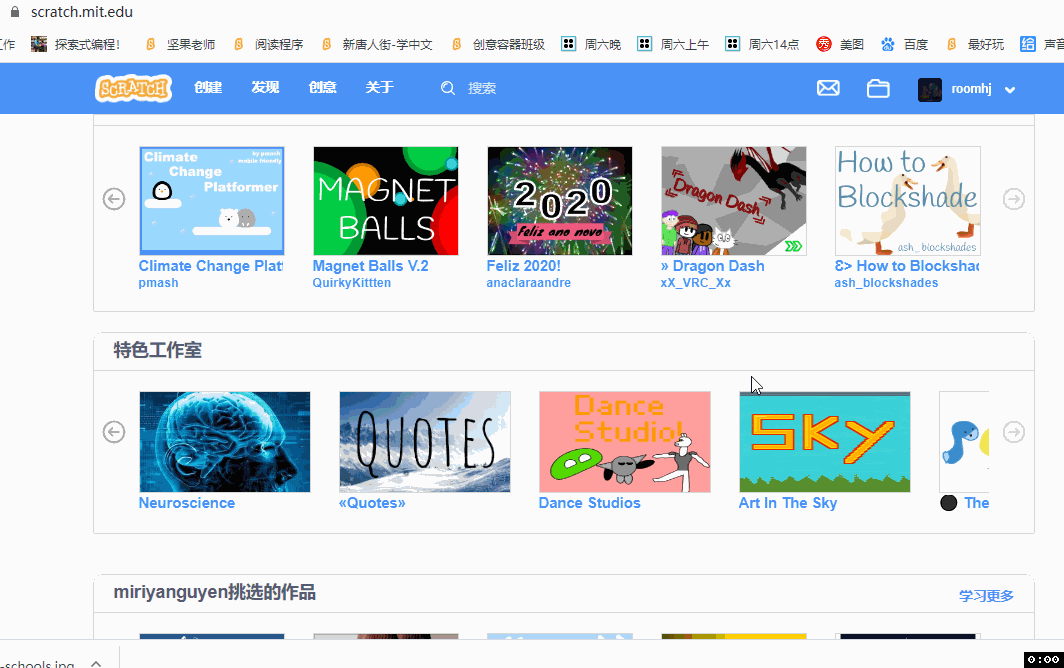Open the 2020 Feliz ano novo thumbnail
1064x668 pixels.
coord(559,201)
